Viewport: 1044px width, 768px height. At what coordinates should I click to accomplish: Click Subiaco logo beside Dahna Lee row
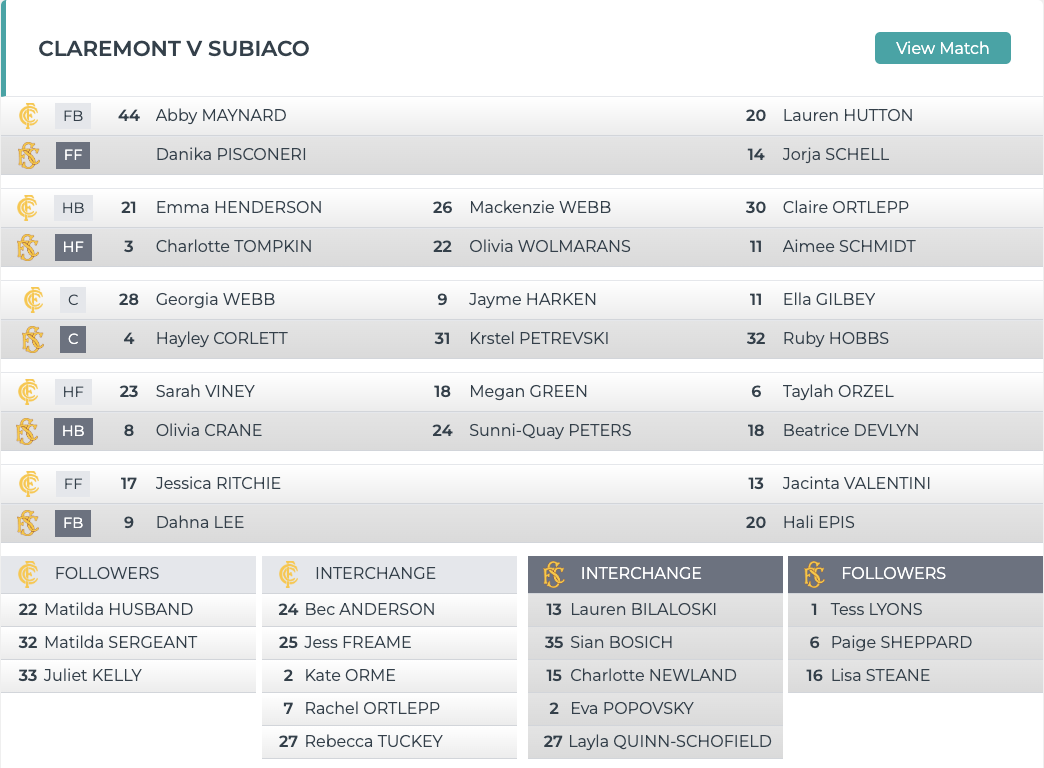point(29,523)
